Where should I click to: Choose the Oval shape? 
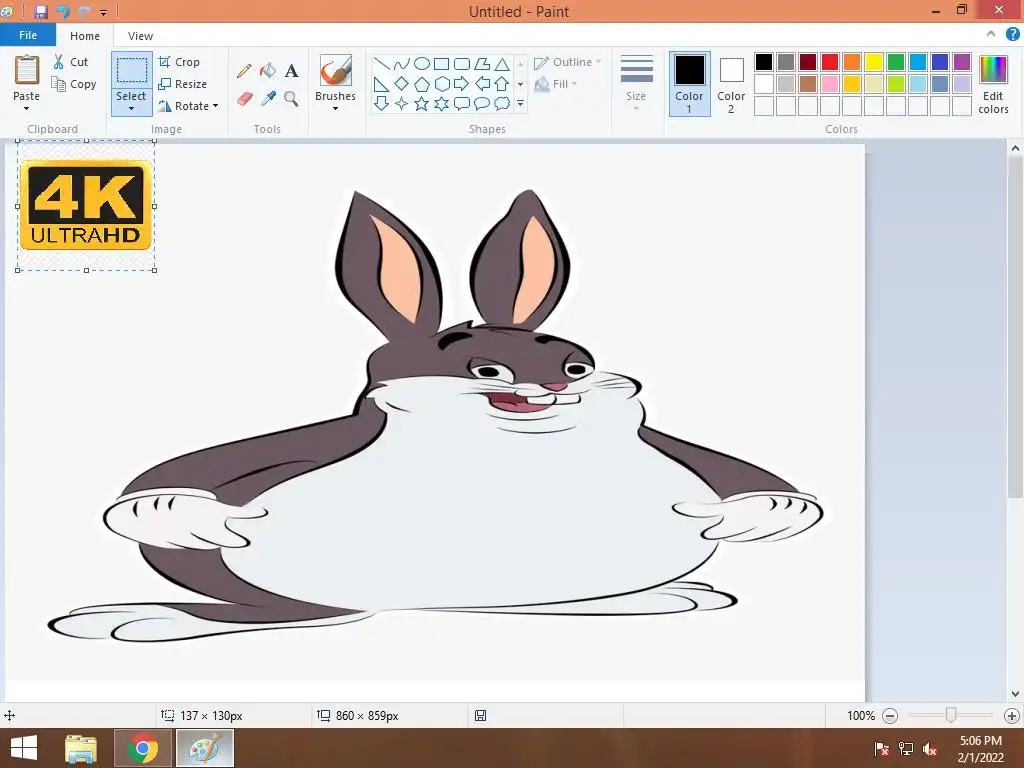[x=422, y=63]
